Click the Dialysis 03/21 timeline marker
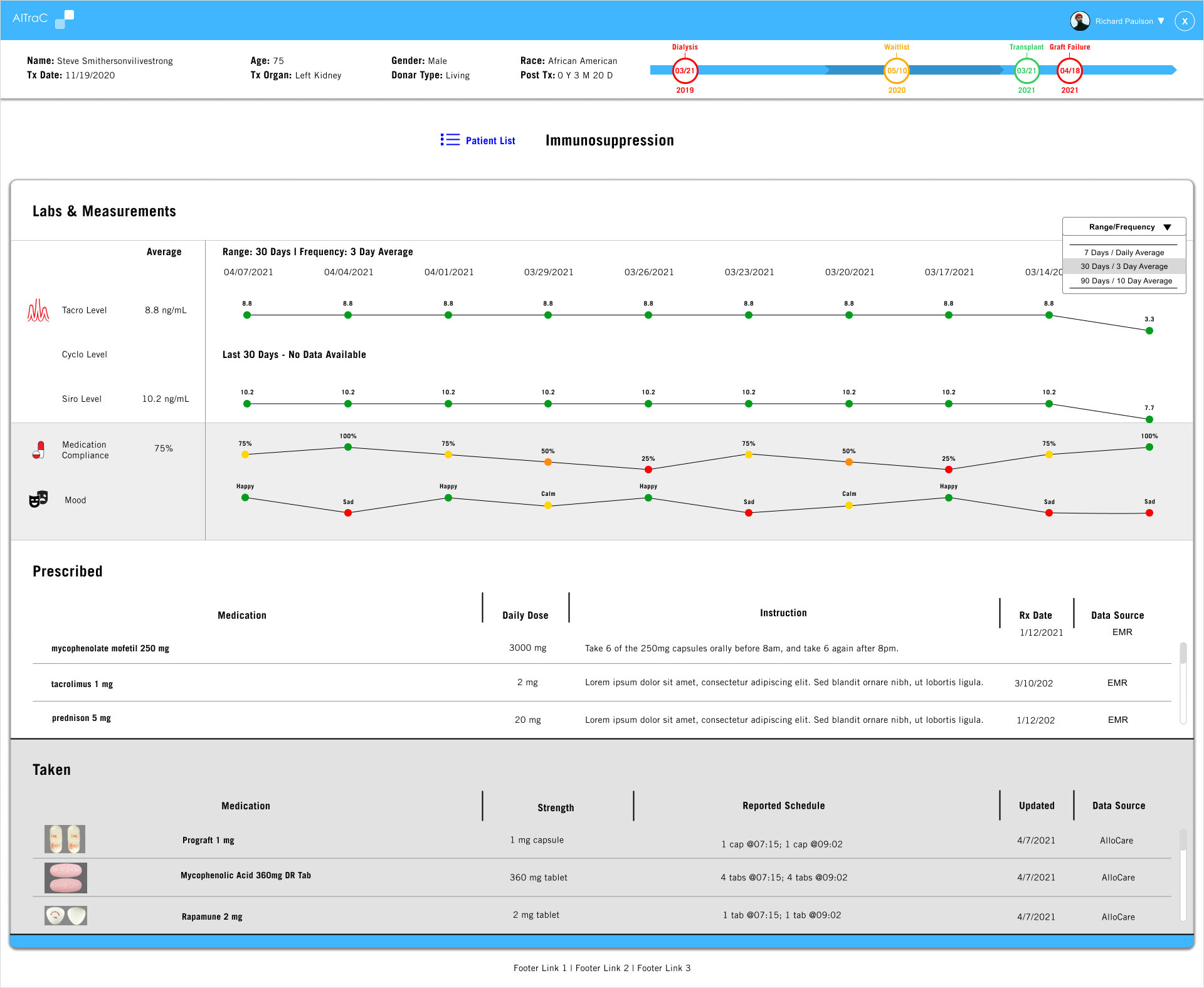This screenshot has height=988, width=1204. point(685,71)
